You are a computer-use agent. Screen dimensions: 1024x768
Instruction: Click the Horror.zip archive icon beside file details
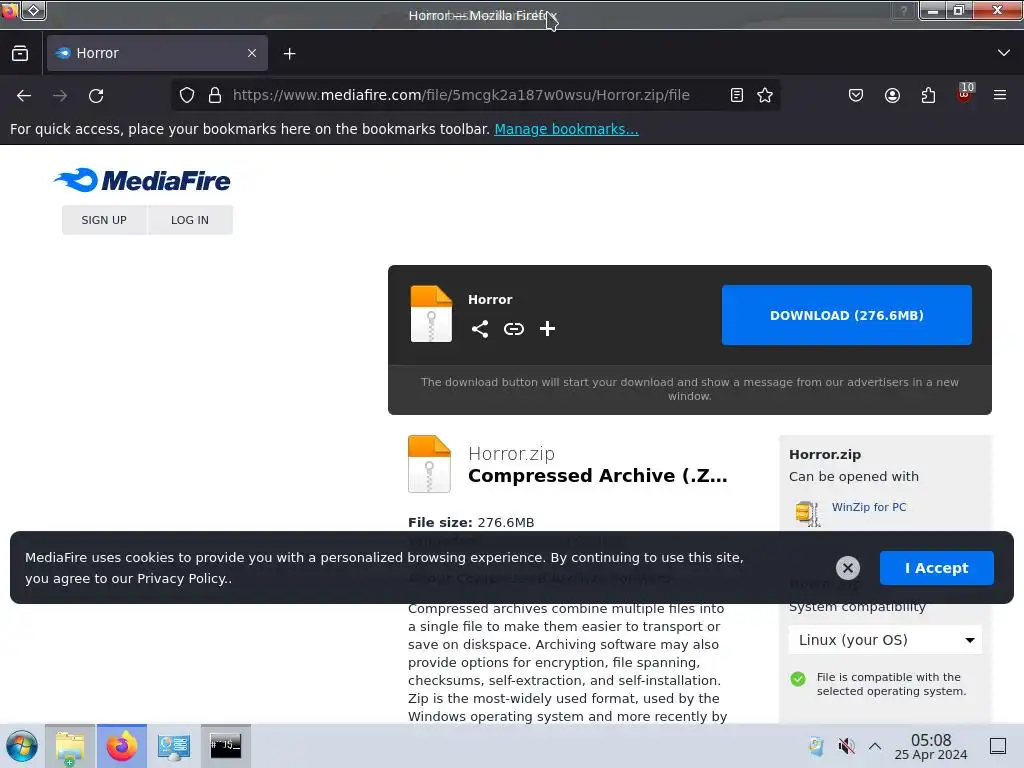click(429, 464)
